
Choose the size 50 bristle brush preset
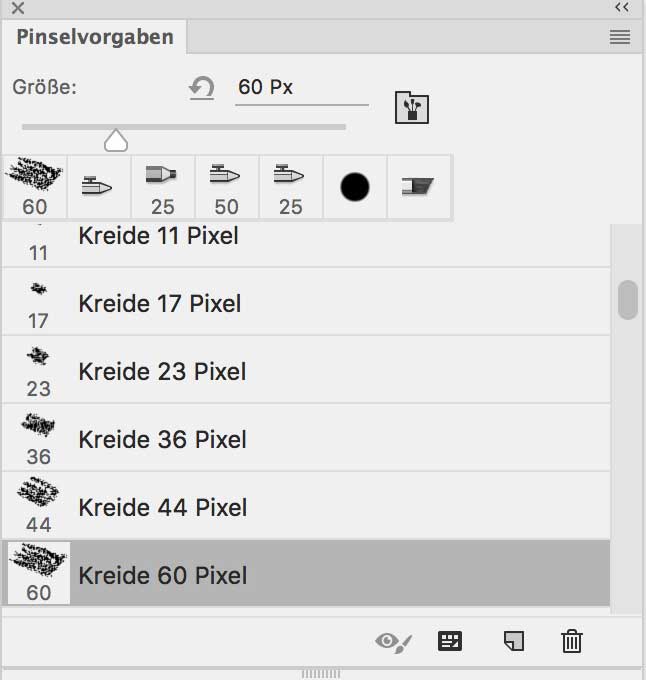click(227, 186)
